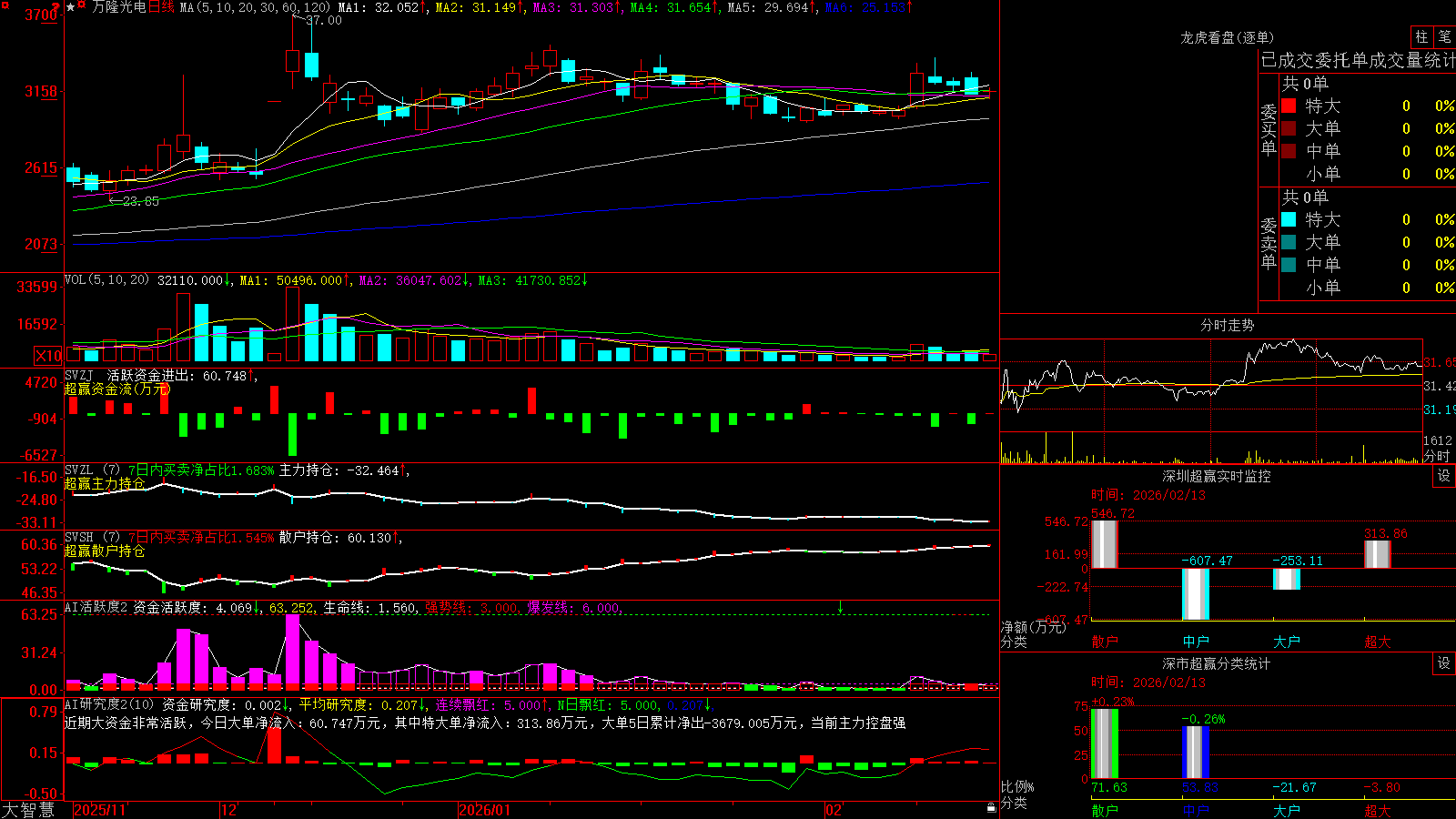Click the 超赢散户持仓 label
1456x819 pixels.
pos(105,551)
